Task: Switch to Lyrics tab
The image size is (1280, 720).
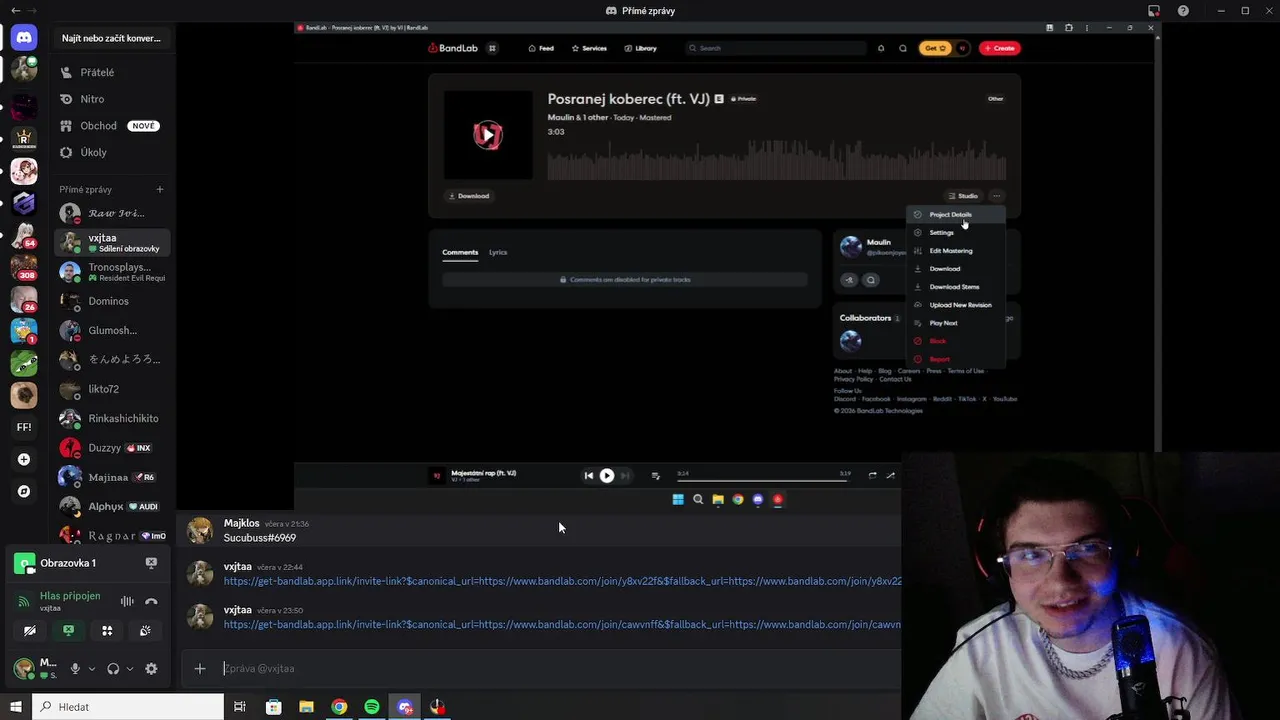Action: [498, 252]
